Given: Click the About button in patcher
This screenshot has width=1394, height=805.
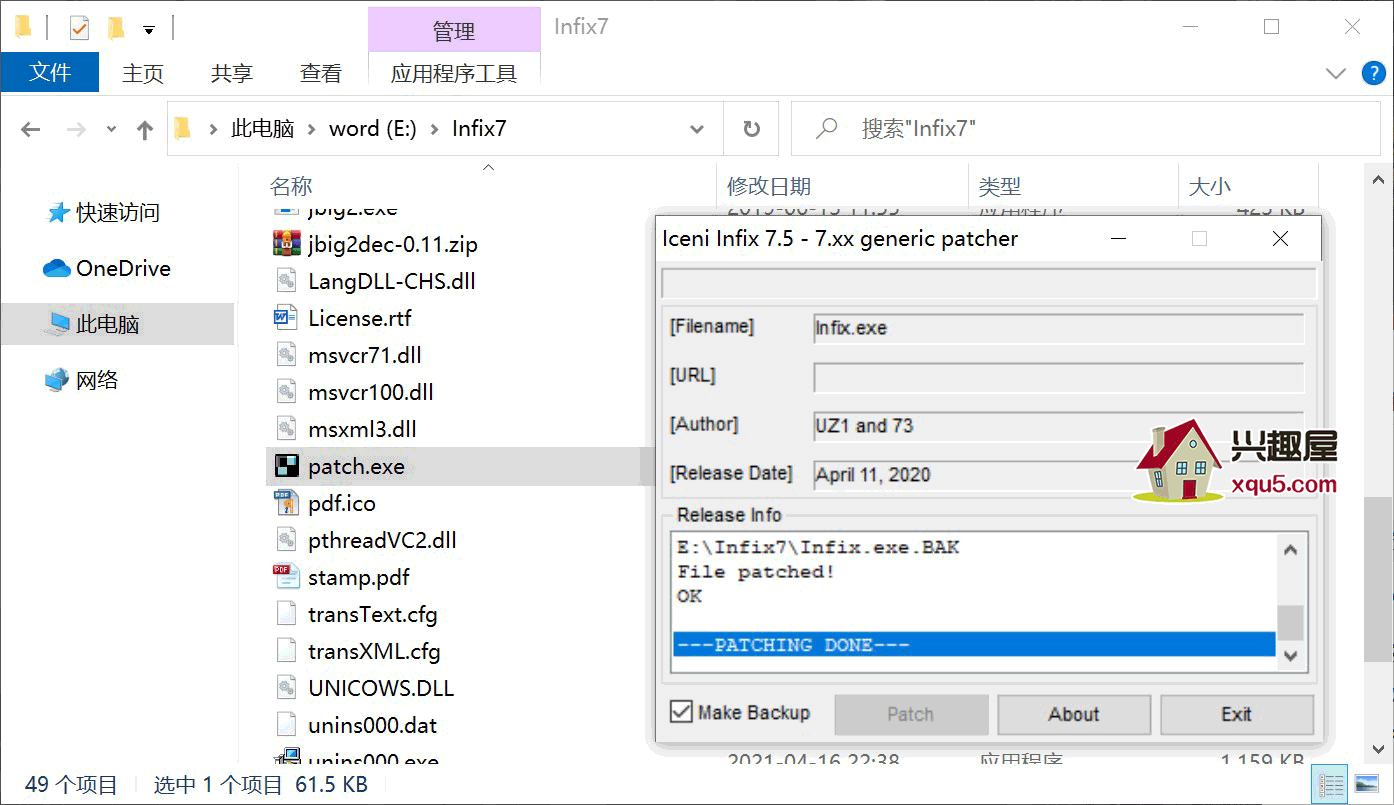Looking at the screenshot, I should pos(1074,714).
